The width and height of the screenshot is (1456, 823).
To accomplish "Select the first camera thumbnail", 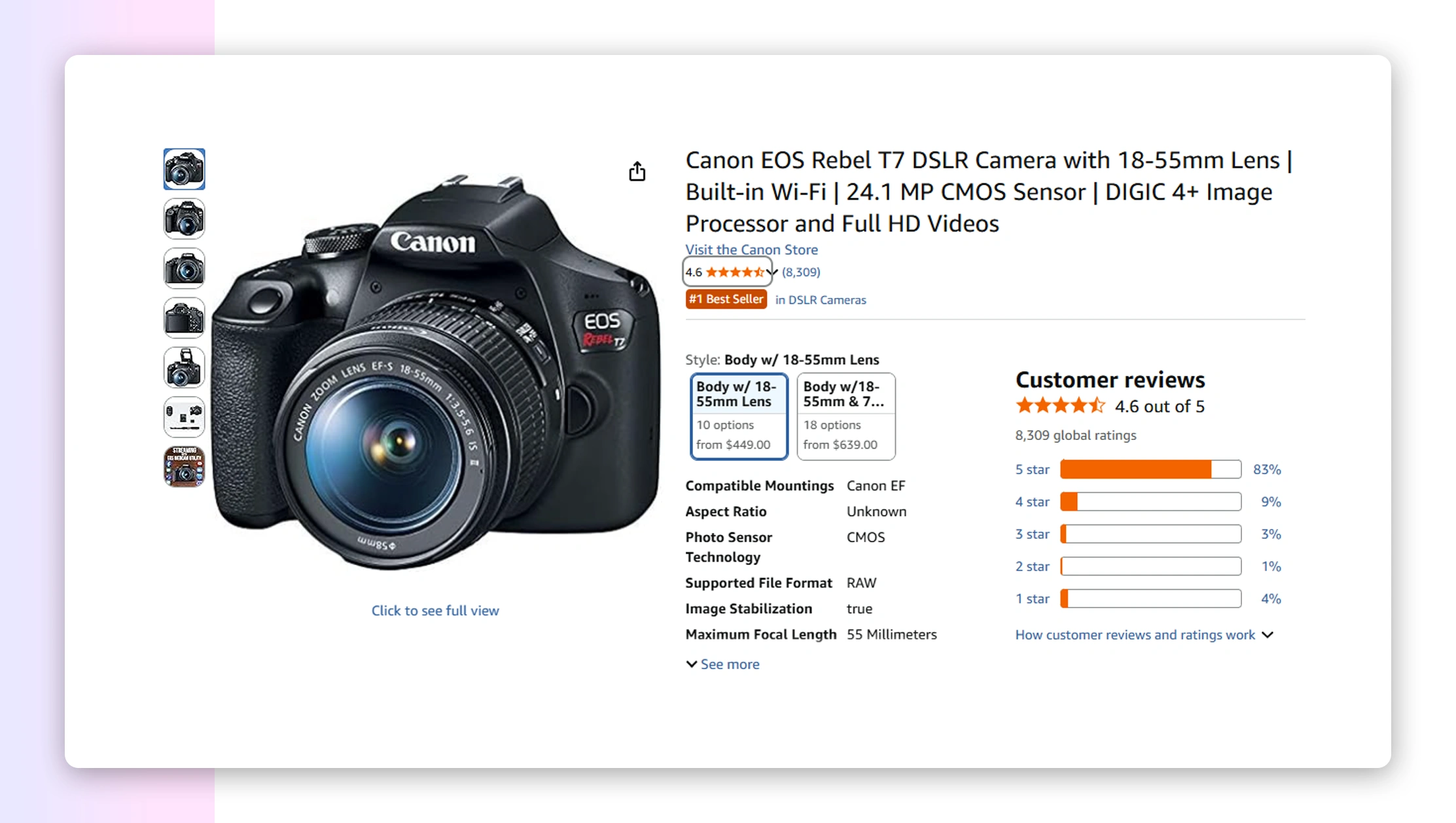I will coord(184,169).
